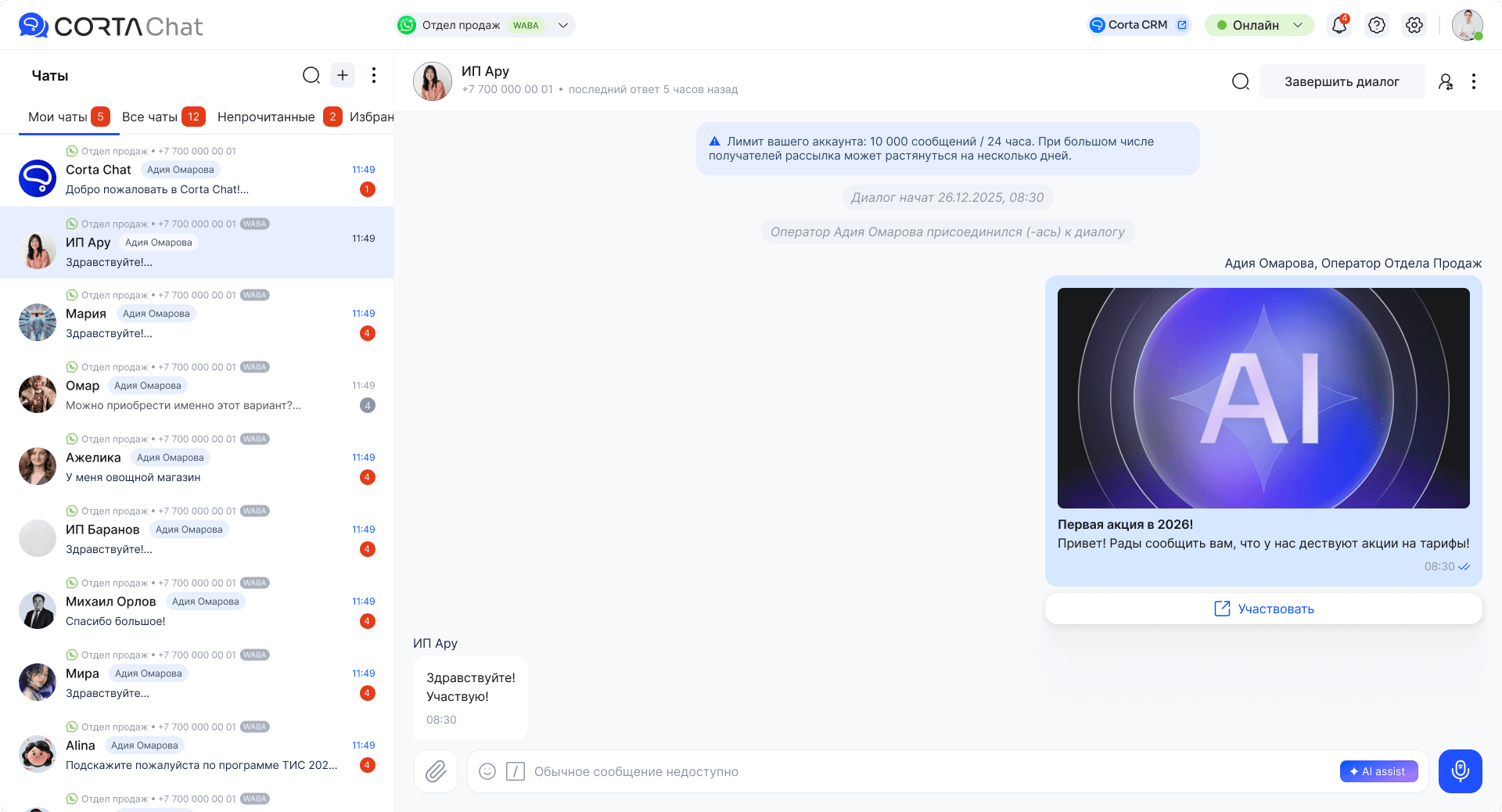Click the Диалог начат 26.12.2025 label
Image resolution: width=1502 pixels, height=812 pixels.
pos(947,197)
